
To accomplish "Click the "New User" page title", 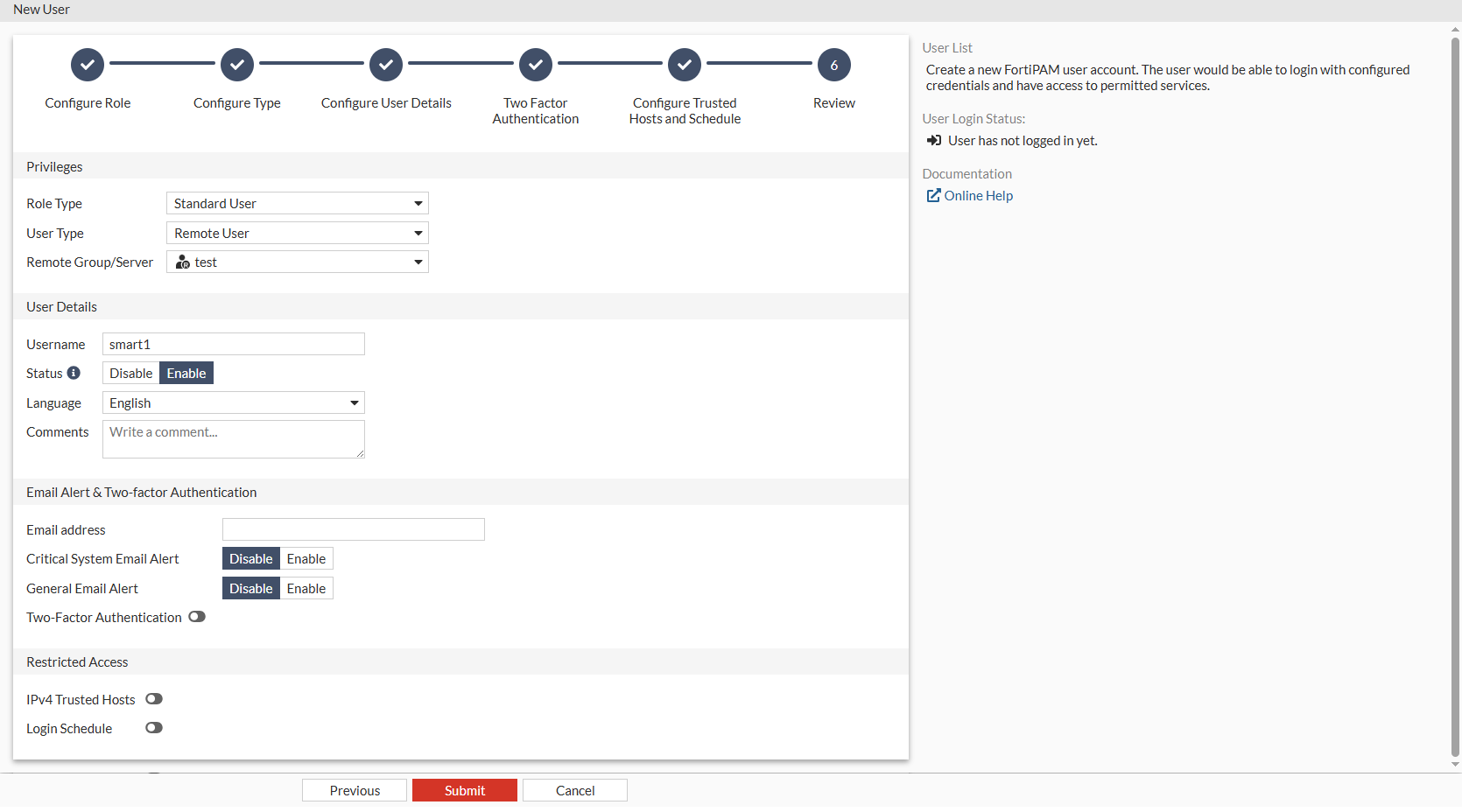I will click(41, 10).
